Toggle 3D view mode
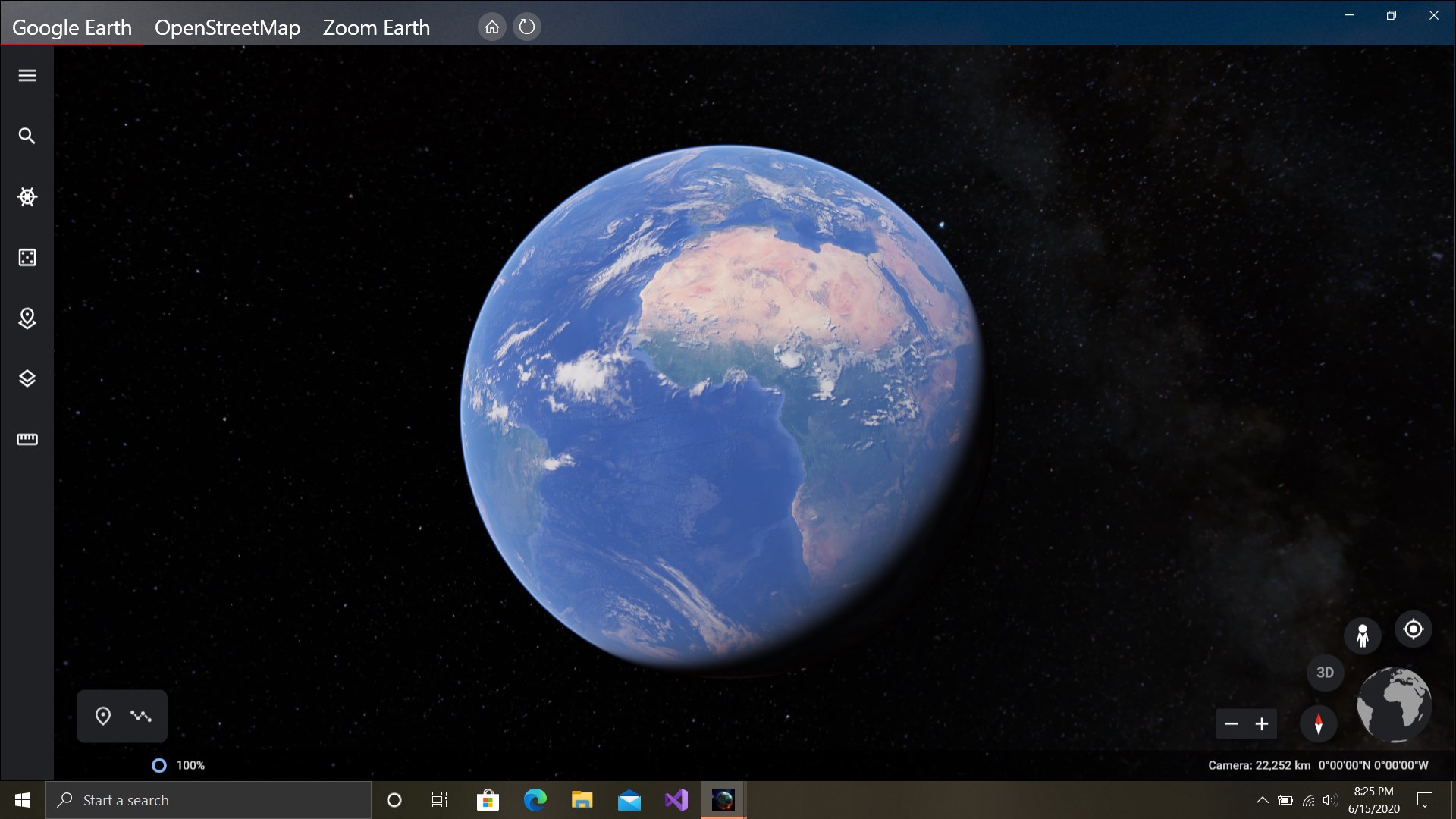Screen dimensions: 1456x819 click(x=1324, y=672)
